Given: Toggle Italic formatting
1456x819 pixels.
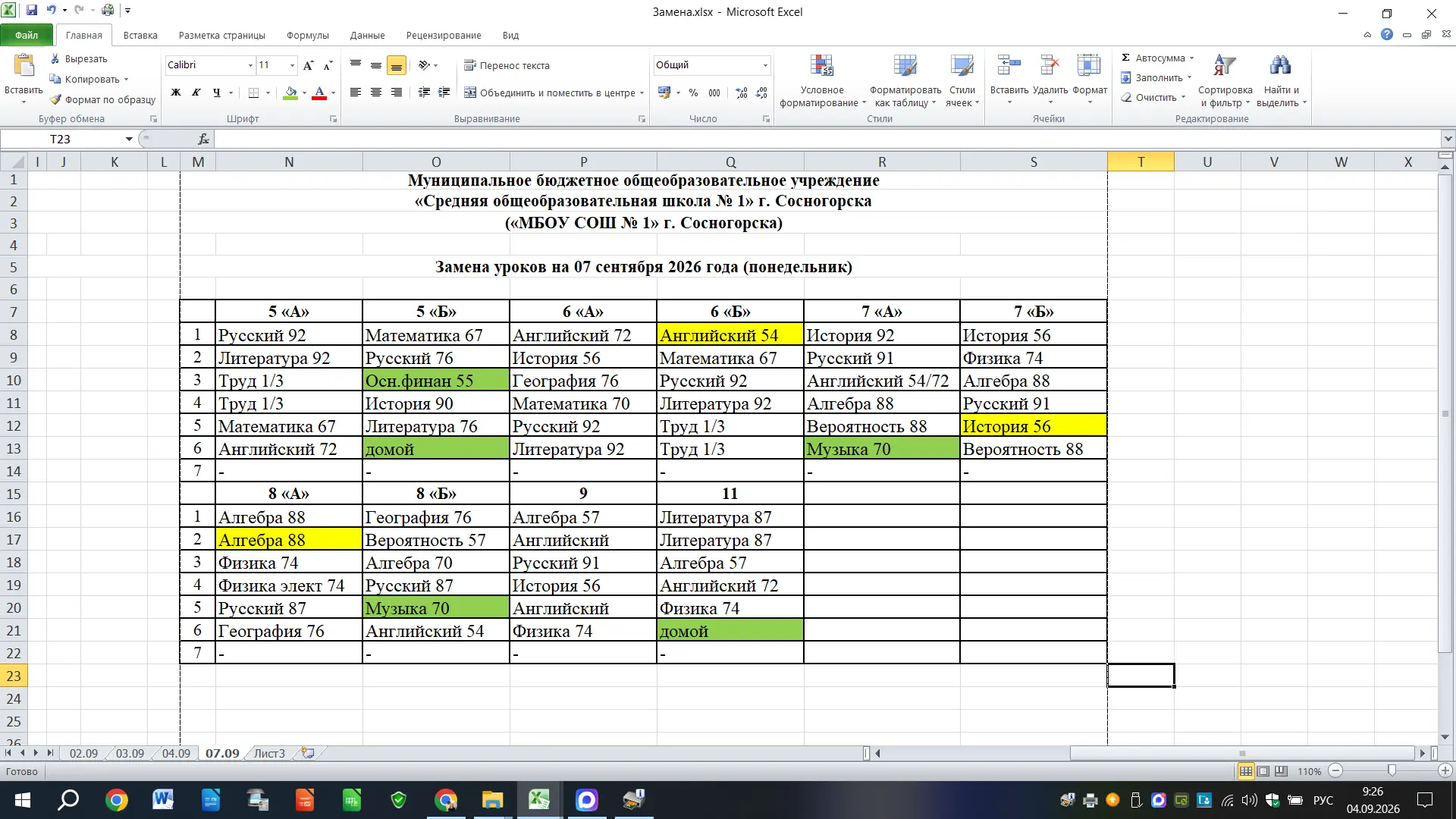Looking at the screenshot, I should [196, 93].
